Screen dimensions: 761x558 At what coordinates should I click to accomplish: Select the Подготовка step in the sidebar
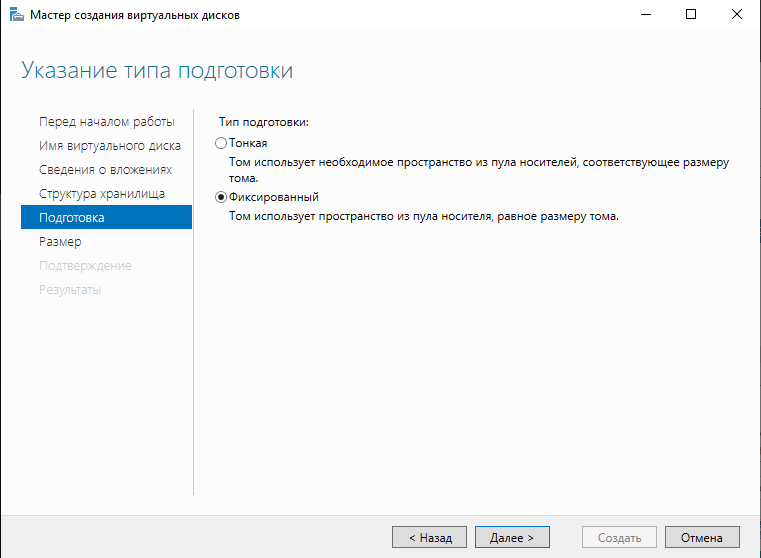coord(106,218)
